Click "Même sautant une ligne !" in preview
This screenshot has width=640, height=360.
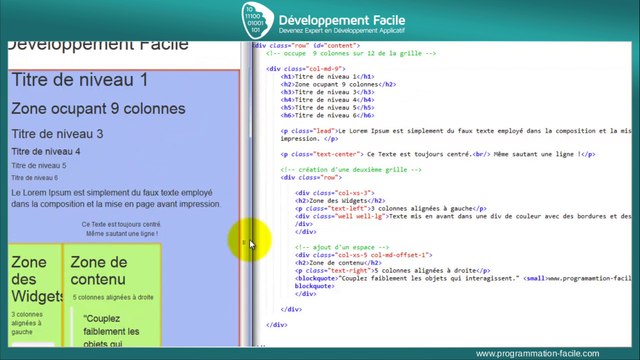click(x=122, y=234)
